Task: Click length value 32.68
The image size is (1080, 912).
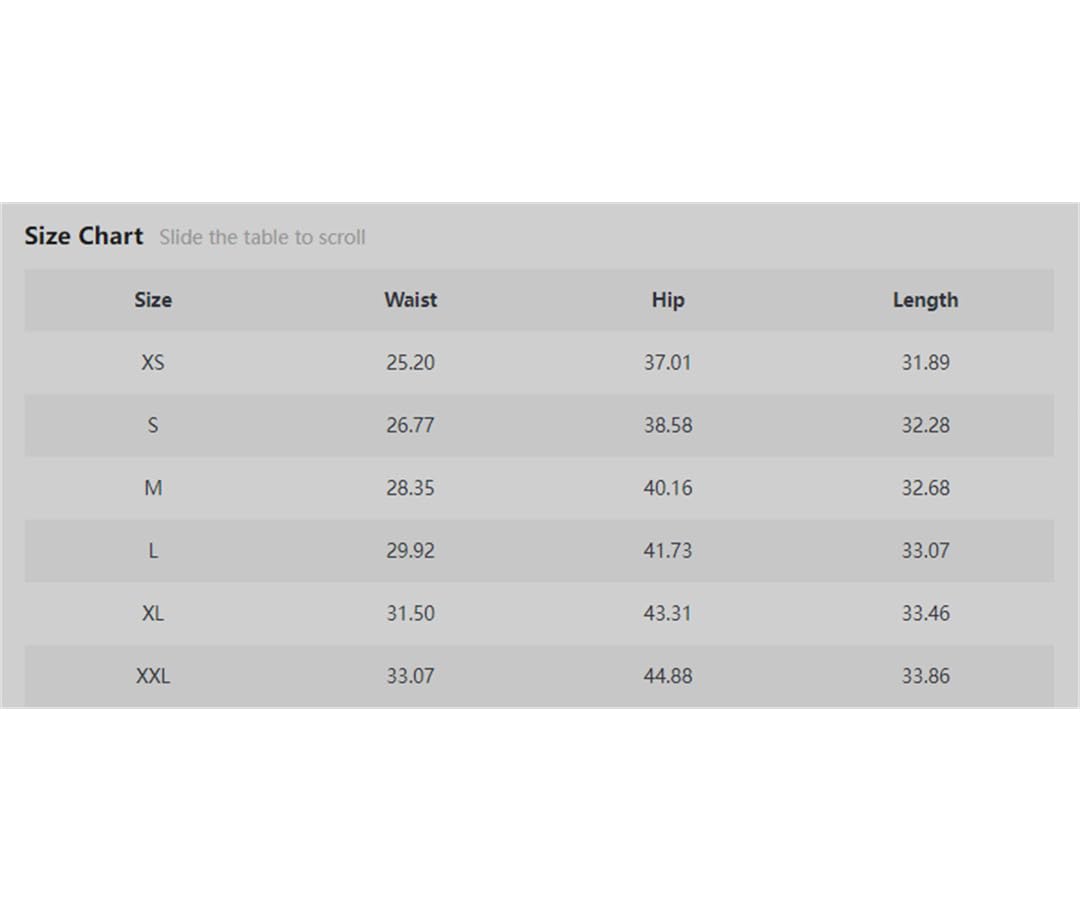Action: [x=926, y=488]
